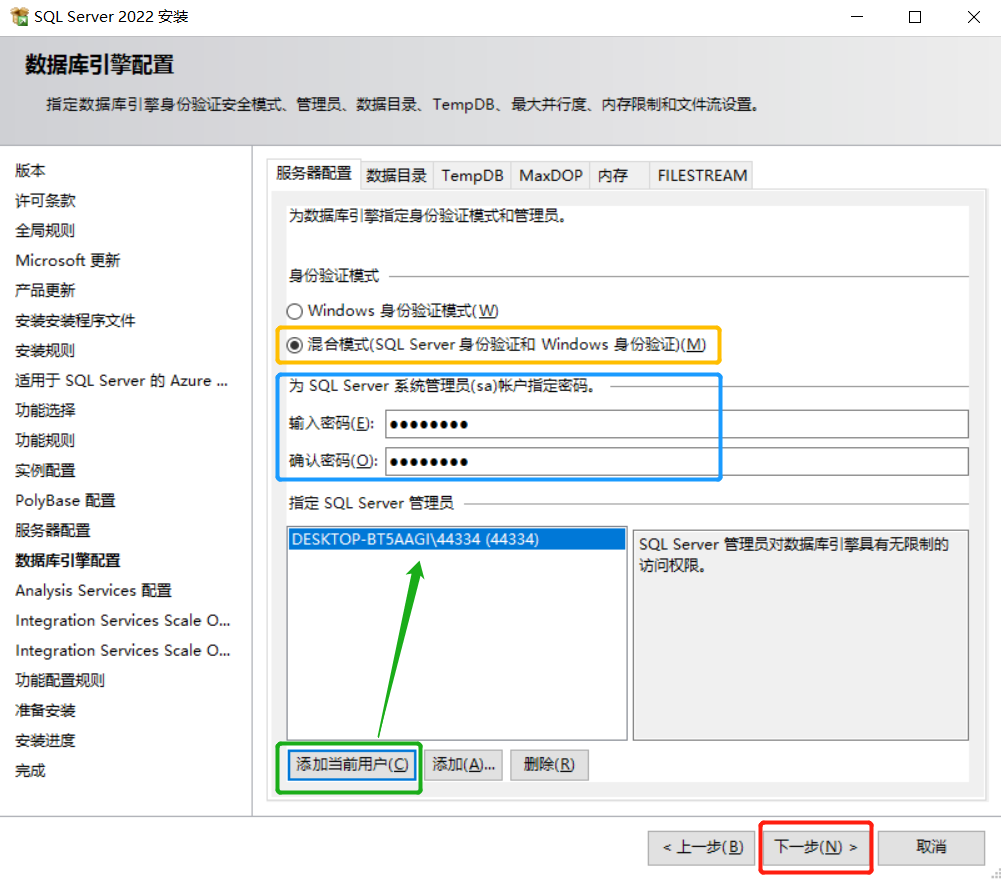Viewport: 1001px width, 880px height.
Task: Click 安装进度 step in sidebar
Action: tap(45, 741)
